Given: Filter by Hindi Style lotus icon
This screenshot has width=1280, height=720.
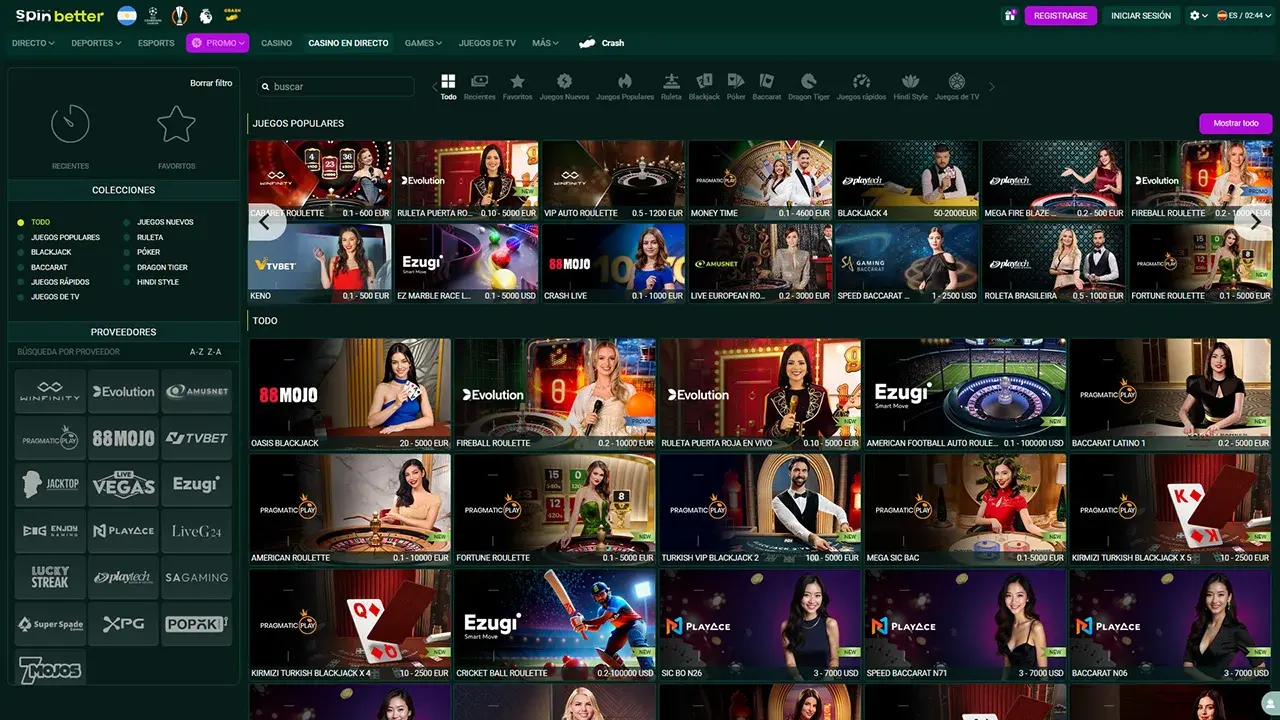Looking at the screenshot, I should tap(910, 87).
